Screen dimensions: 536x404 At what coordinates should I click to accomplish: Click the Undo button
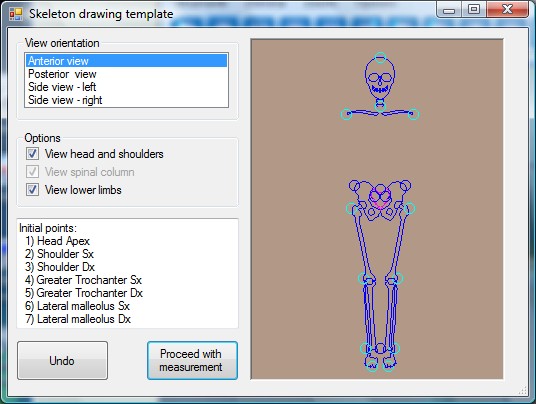[x=62, y=361]
